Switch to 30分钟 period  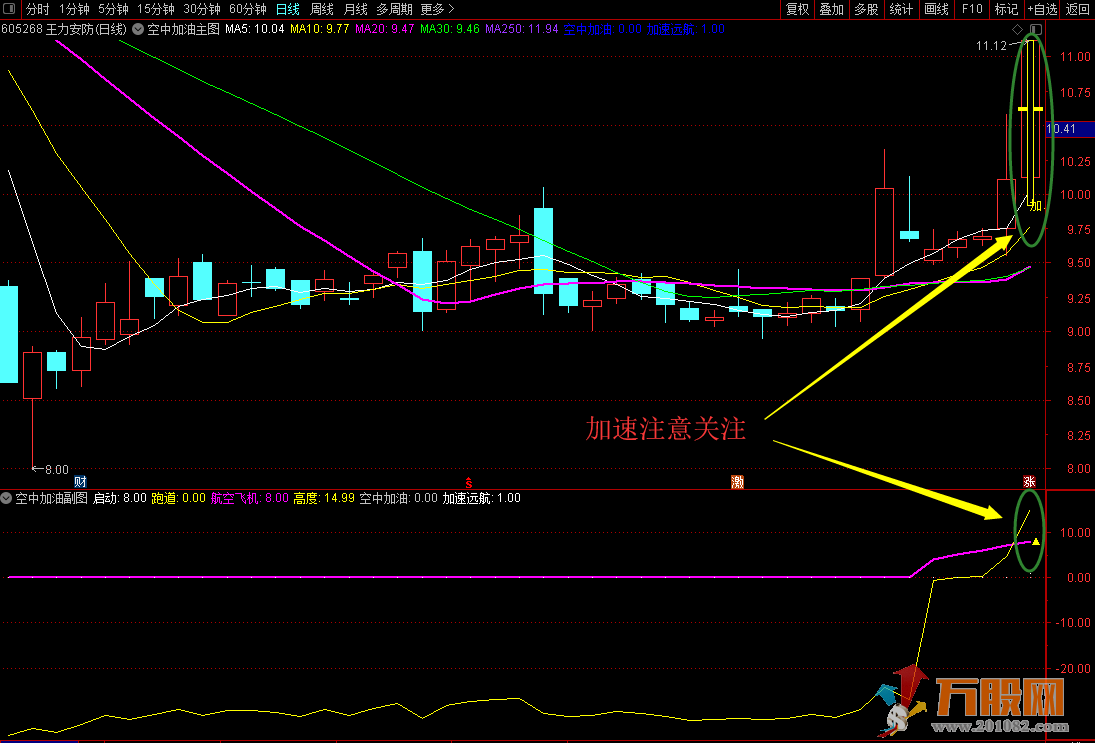(202, 9)
